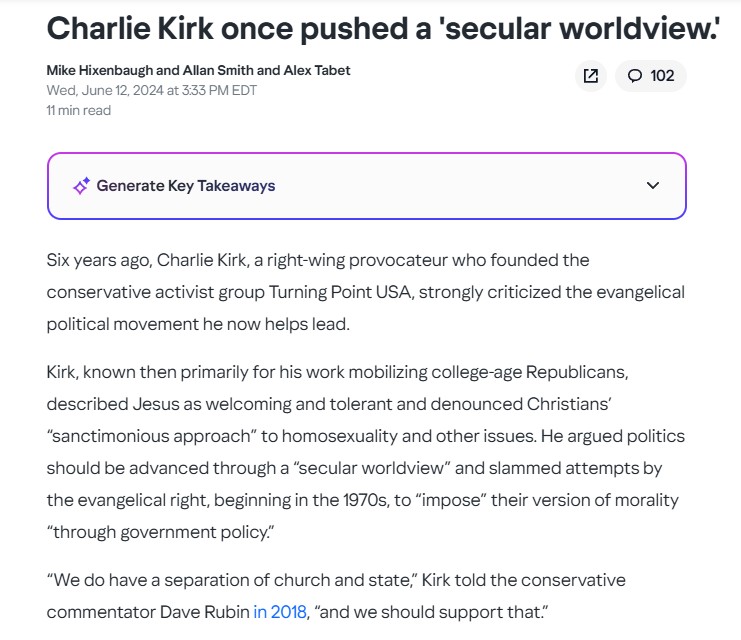Open the "in 2018" hyperlink
The width and height of the screenshot is (741, 640).
(280, 611)
